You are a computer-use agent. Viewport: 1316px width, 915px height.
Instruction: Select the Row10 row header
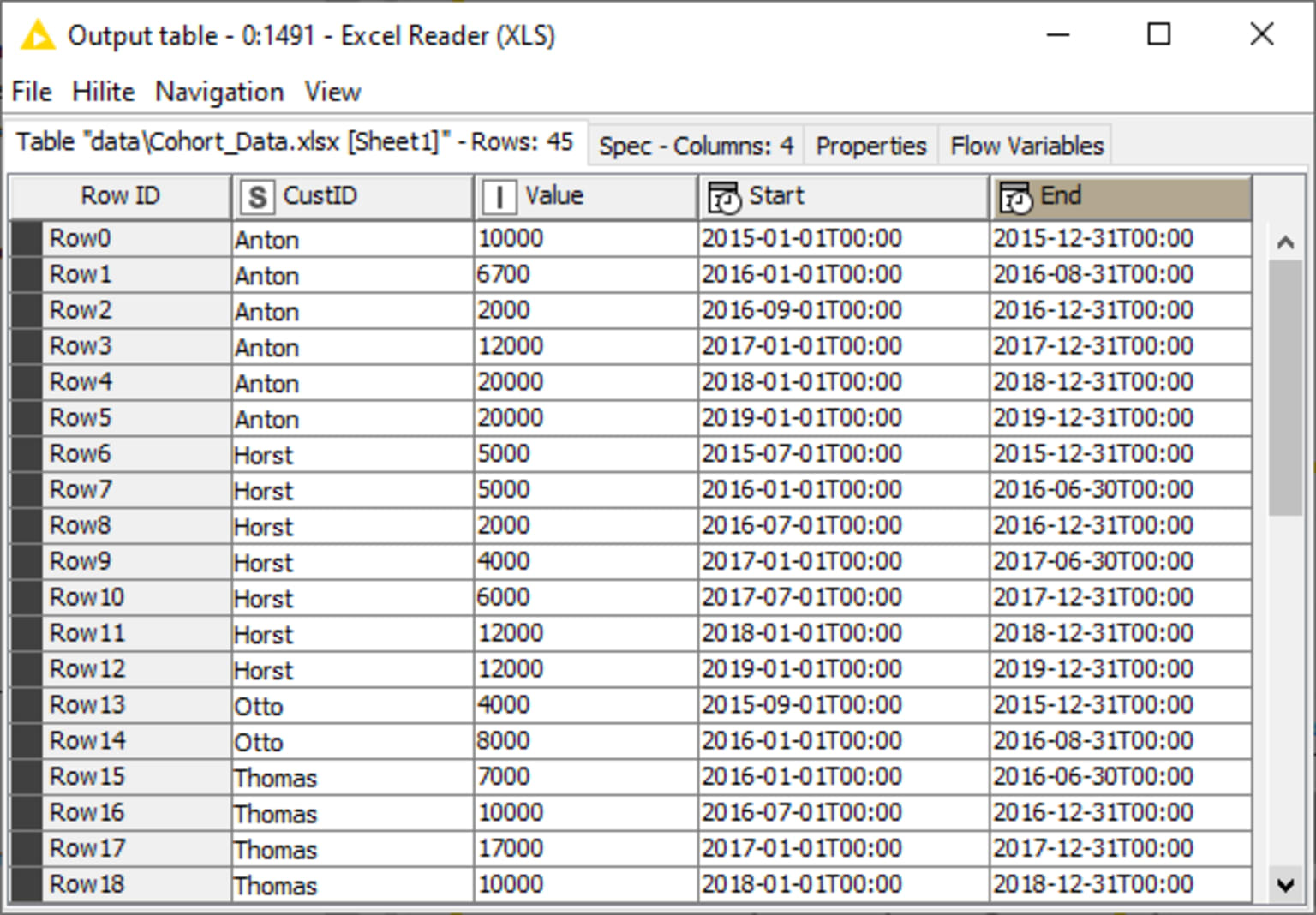click(x=120, y=597)
